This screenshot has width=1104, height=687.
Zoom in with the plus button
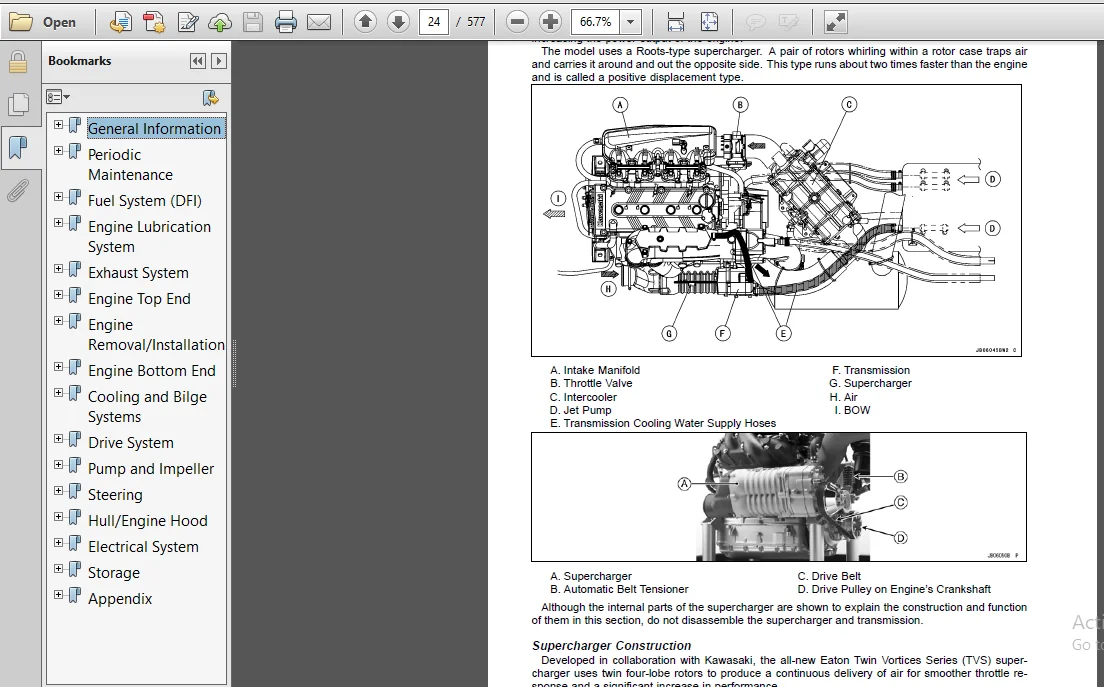point(550,22)
